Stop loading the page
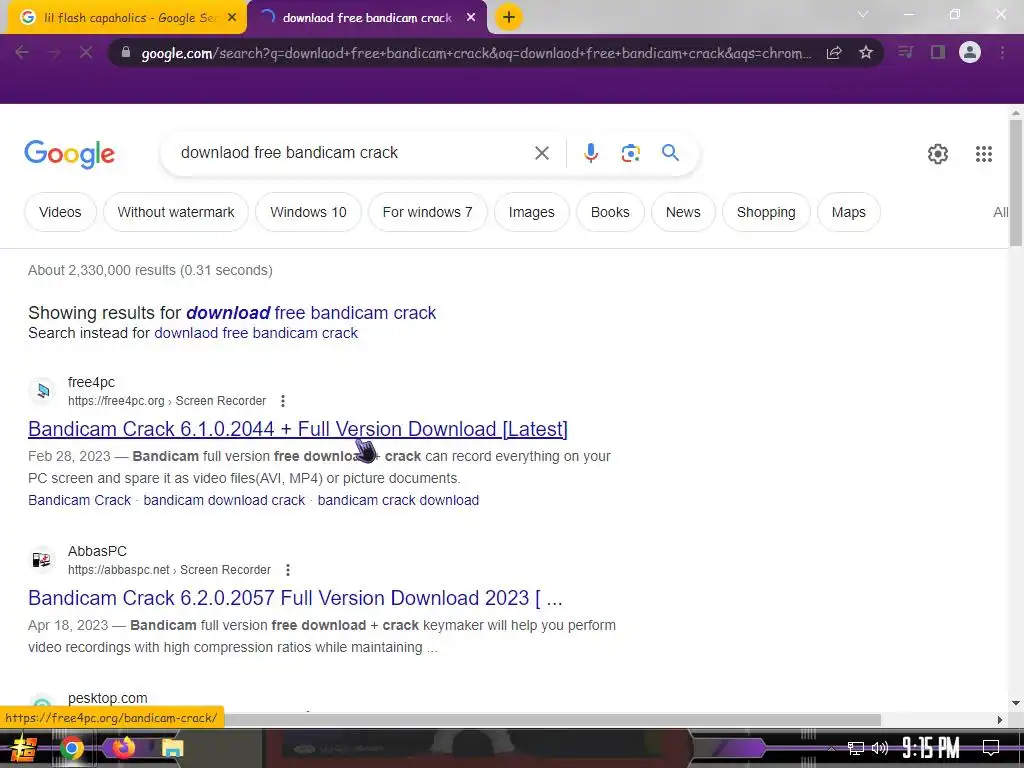1024x768 pixels. click(86, 52)
